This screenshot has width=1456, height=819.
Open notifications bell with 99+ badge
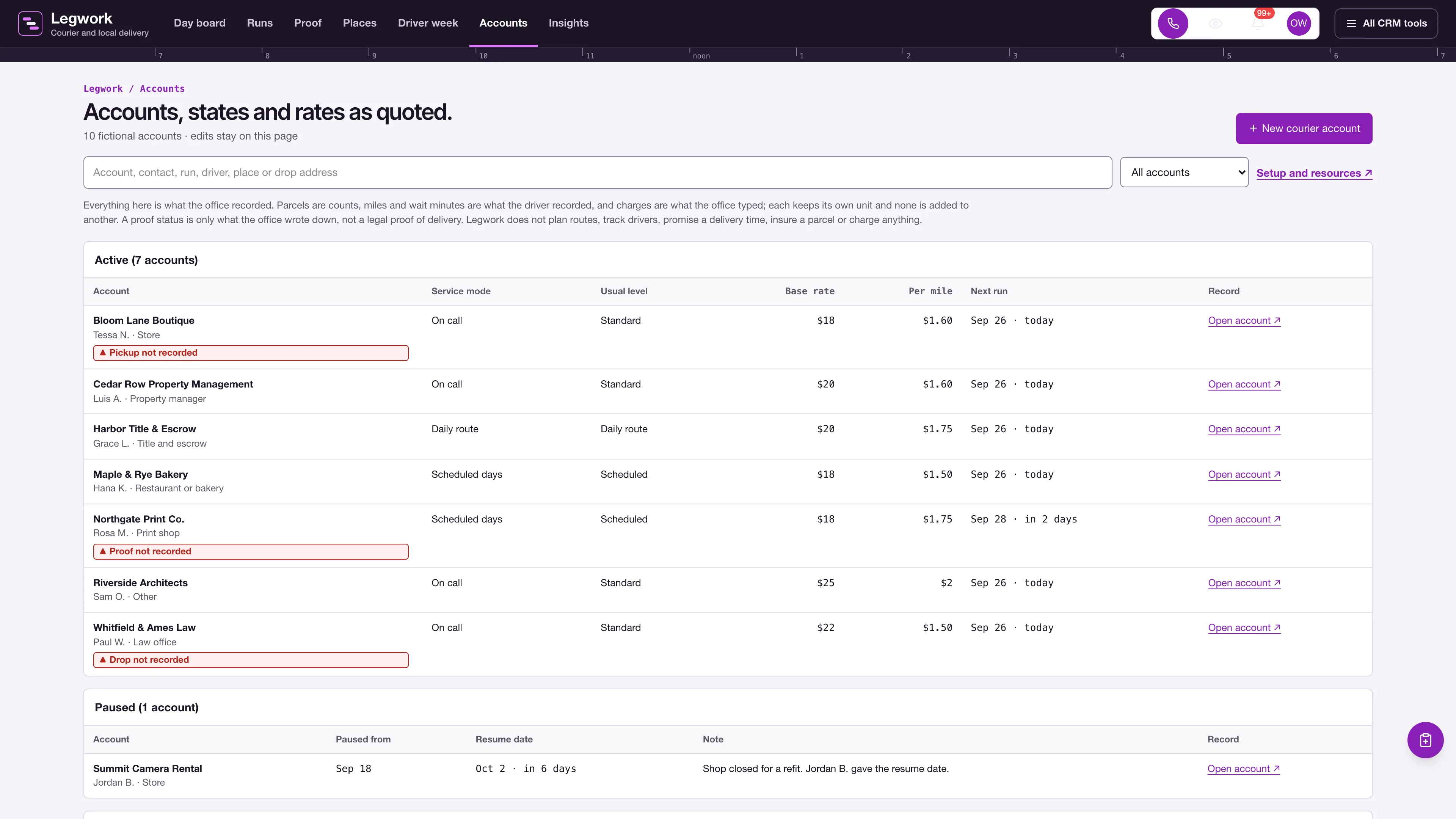click(1258, 23)
